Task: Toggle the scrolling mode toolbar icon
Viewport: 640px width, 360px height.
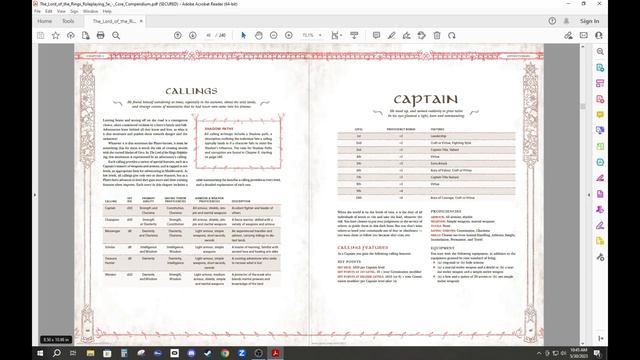Action: tap(354, 36)
